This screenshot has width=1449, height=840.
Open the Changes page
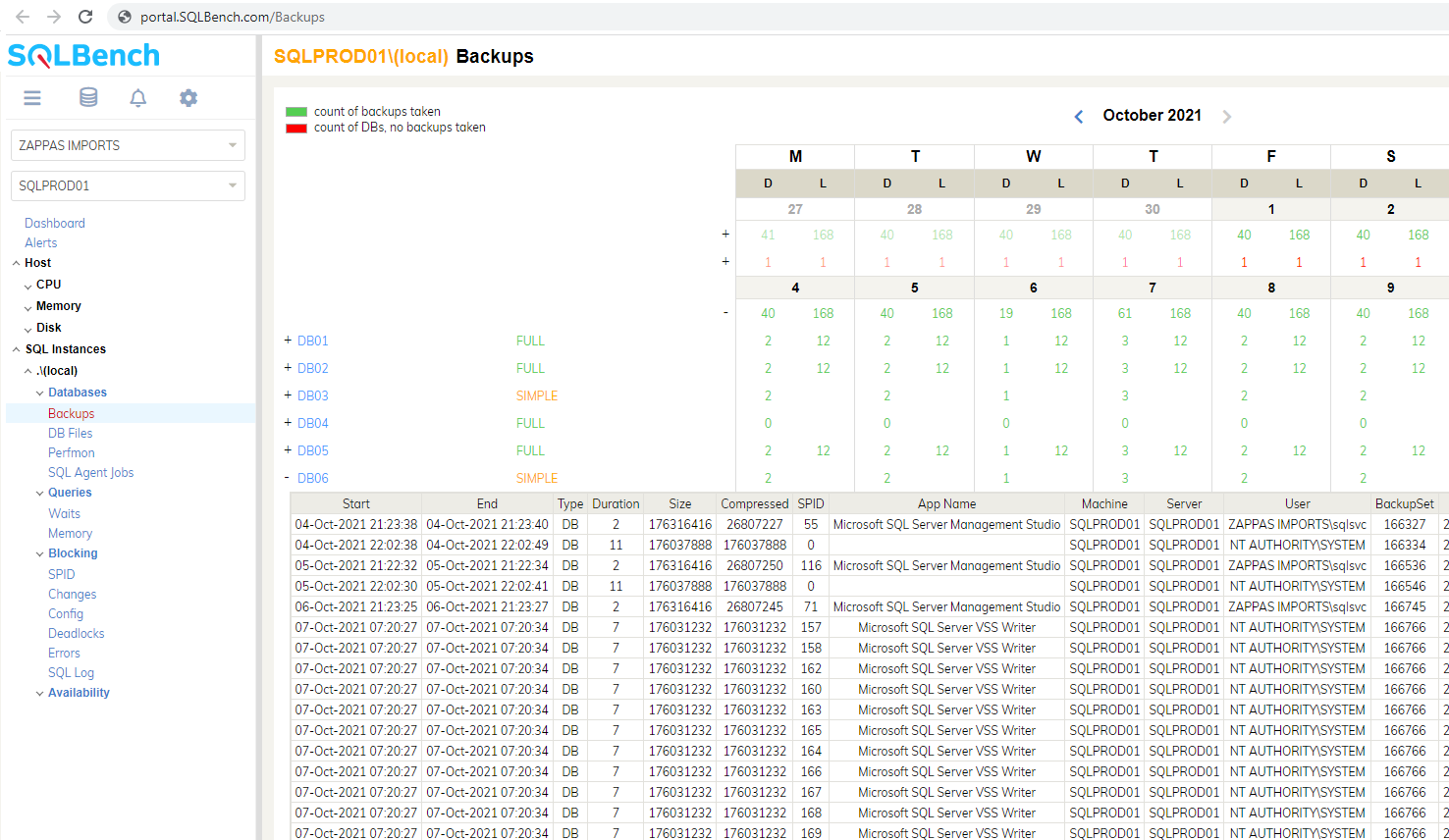tap(73, 595)
